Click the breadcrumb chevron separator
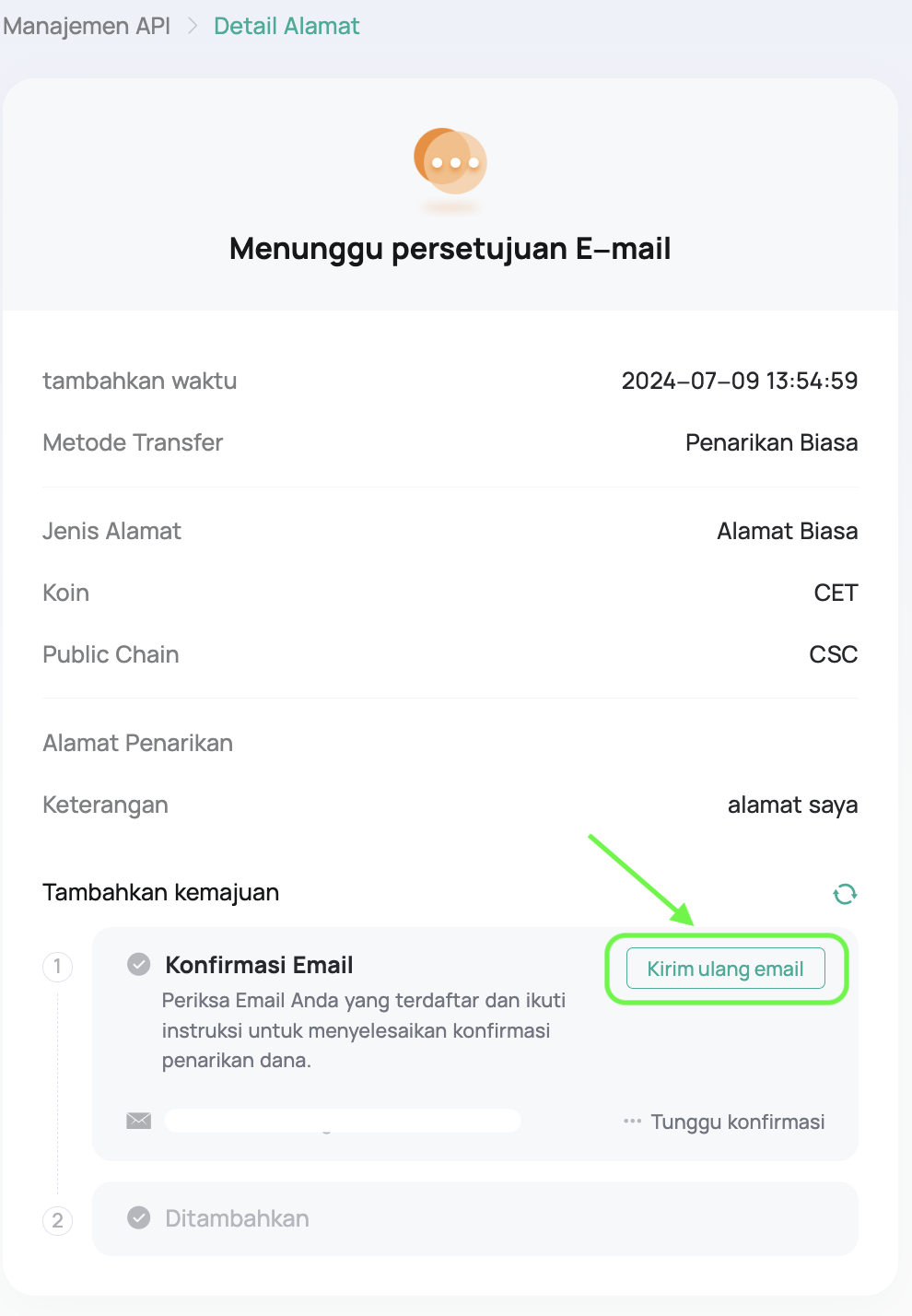 click(x=193, y=26)
